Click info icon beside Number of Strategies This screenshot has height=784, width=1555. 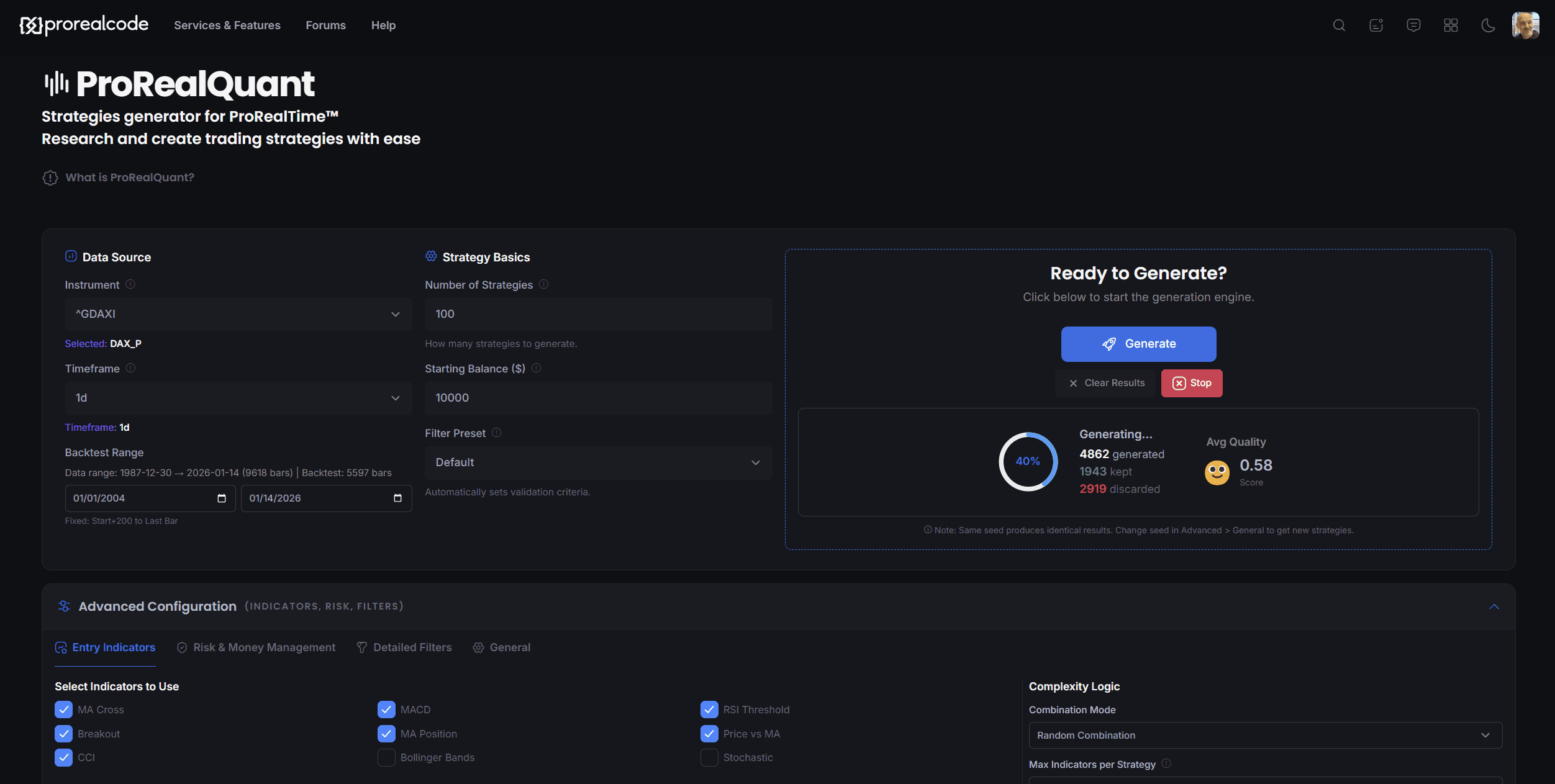[x=544, y=284]
